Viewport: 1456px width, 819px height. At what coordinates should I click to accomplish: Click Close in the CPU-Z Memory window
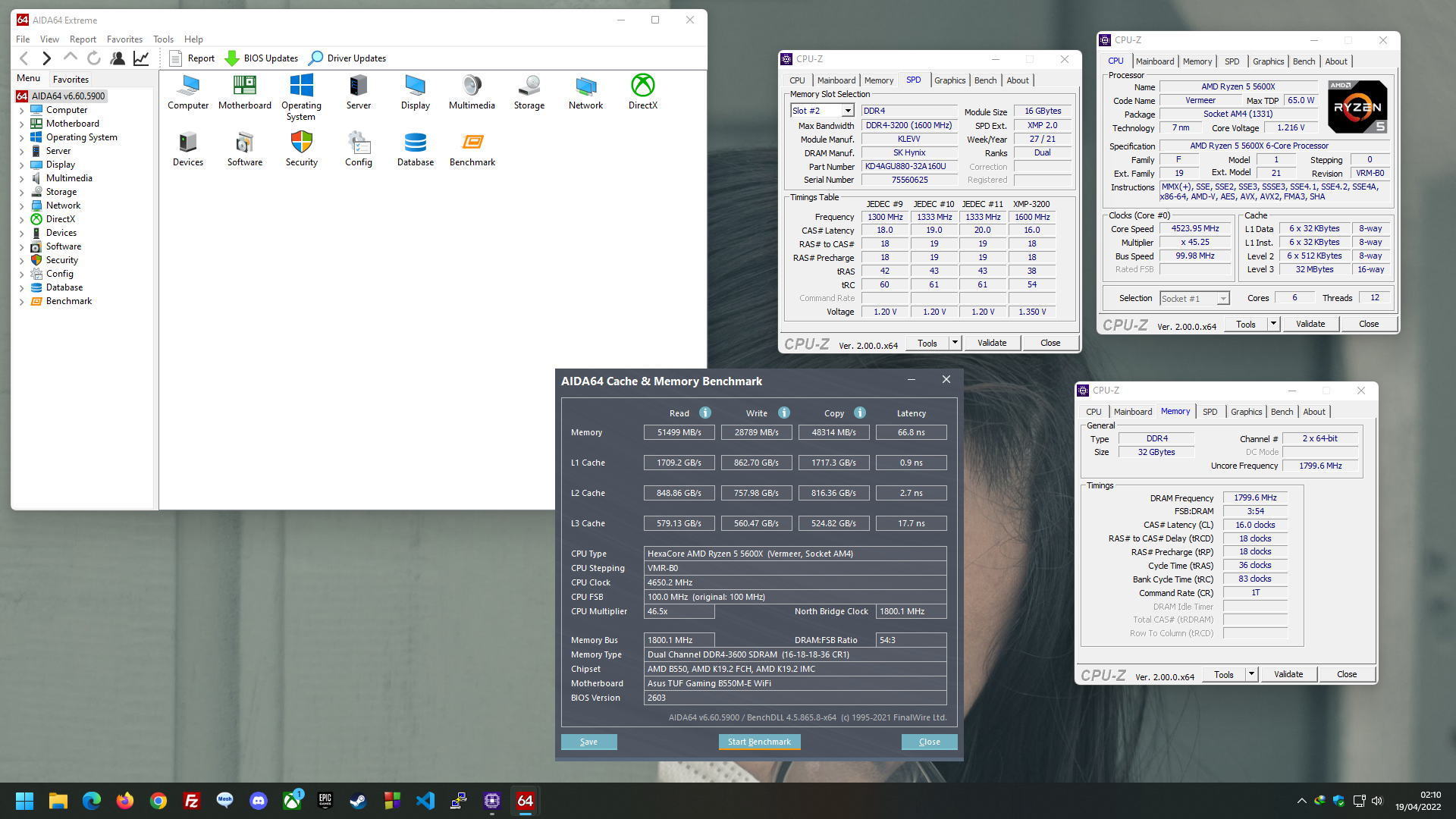[1347, 674]
